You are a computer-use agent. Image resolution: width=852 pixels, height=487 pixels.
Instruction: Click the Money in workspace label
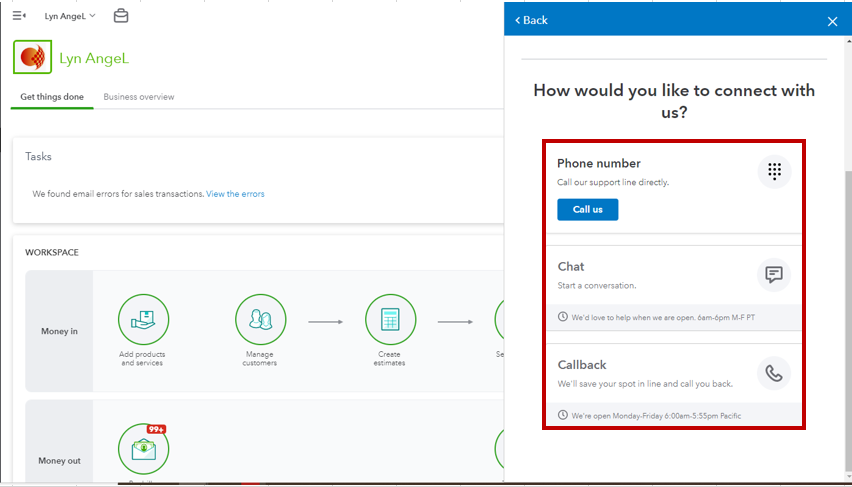59,331
